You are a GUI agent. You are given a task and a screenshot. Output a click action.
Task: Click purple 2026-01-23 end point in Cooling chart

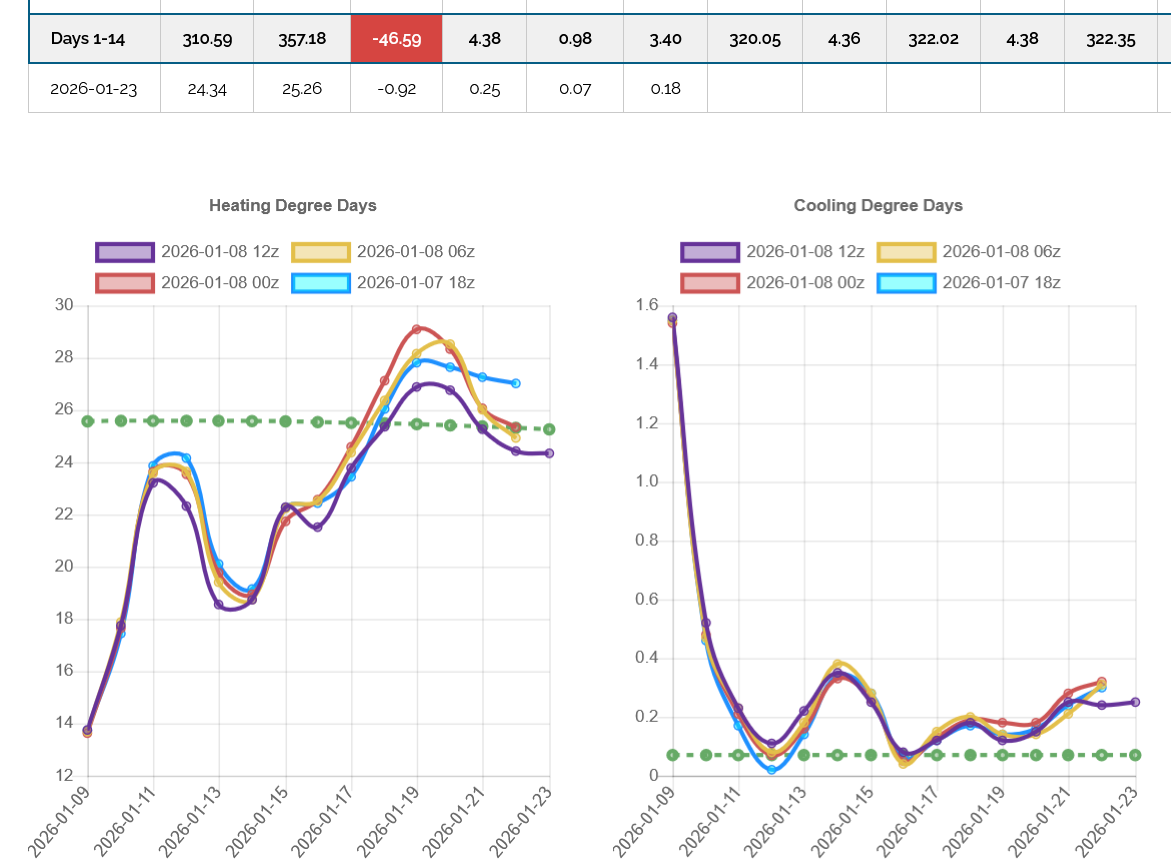pos(1135,702)
